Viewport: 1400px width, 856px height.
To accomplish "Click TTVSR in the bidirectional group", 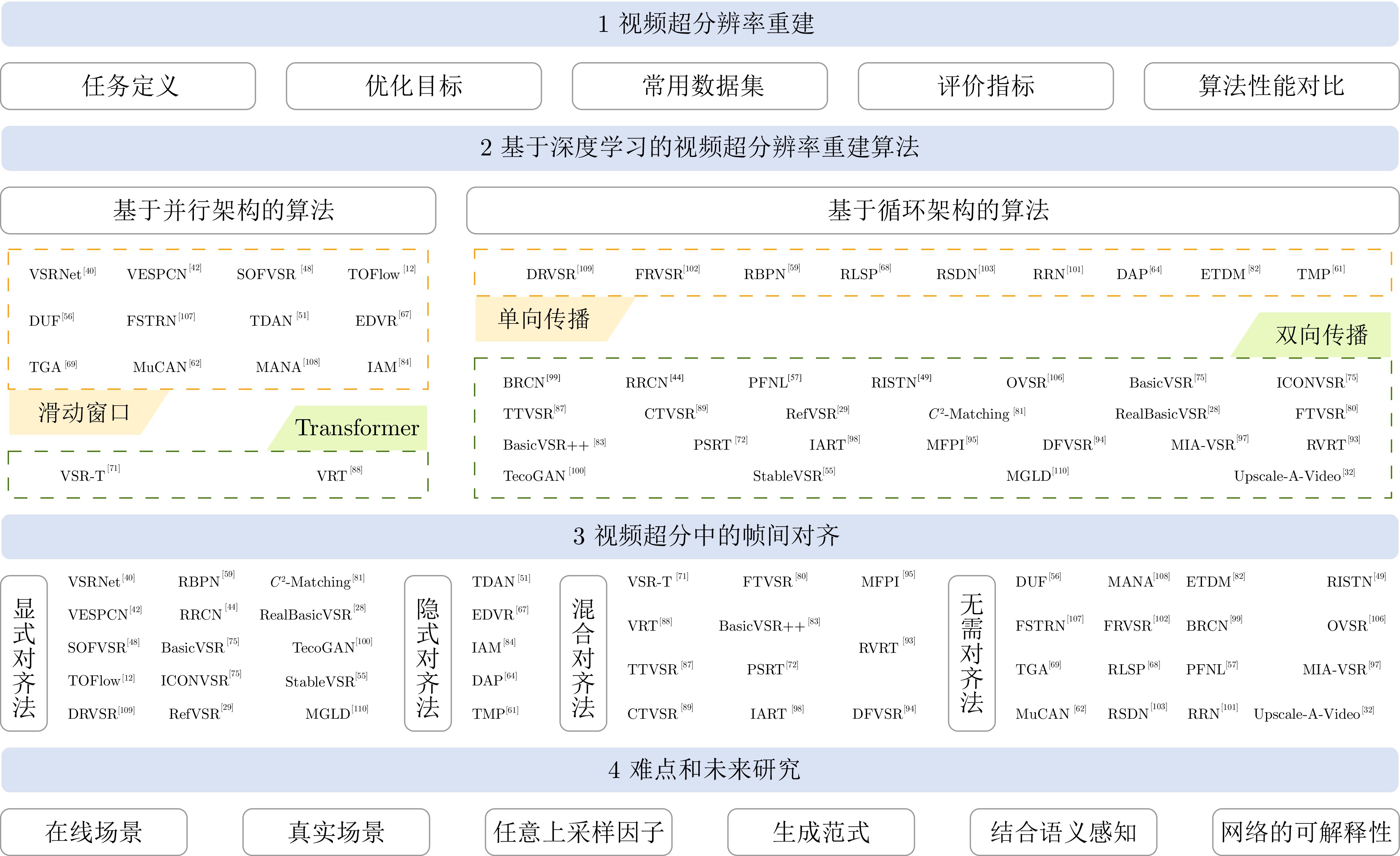I will pos(534,413).
